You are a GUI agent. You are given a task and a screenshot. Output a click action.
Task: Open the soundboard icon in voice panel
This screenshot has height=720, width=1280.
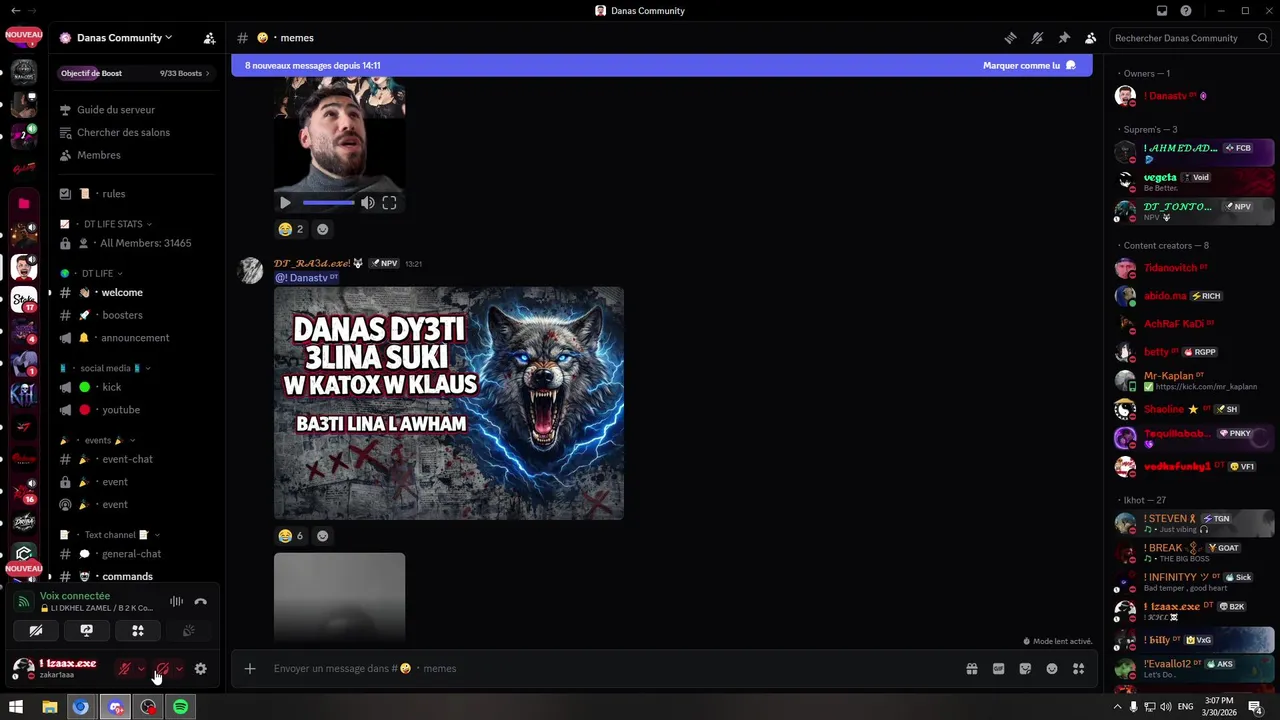coord(189,631)
